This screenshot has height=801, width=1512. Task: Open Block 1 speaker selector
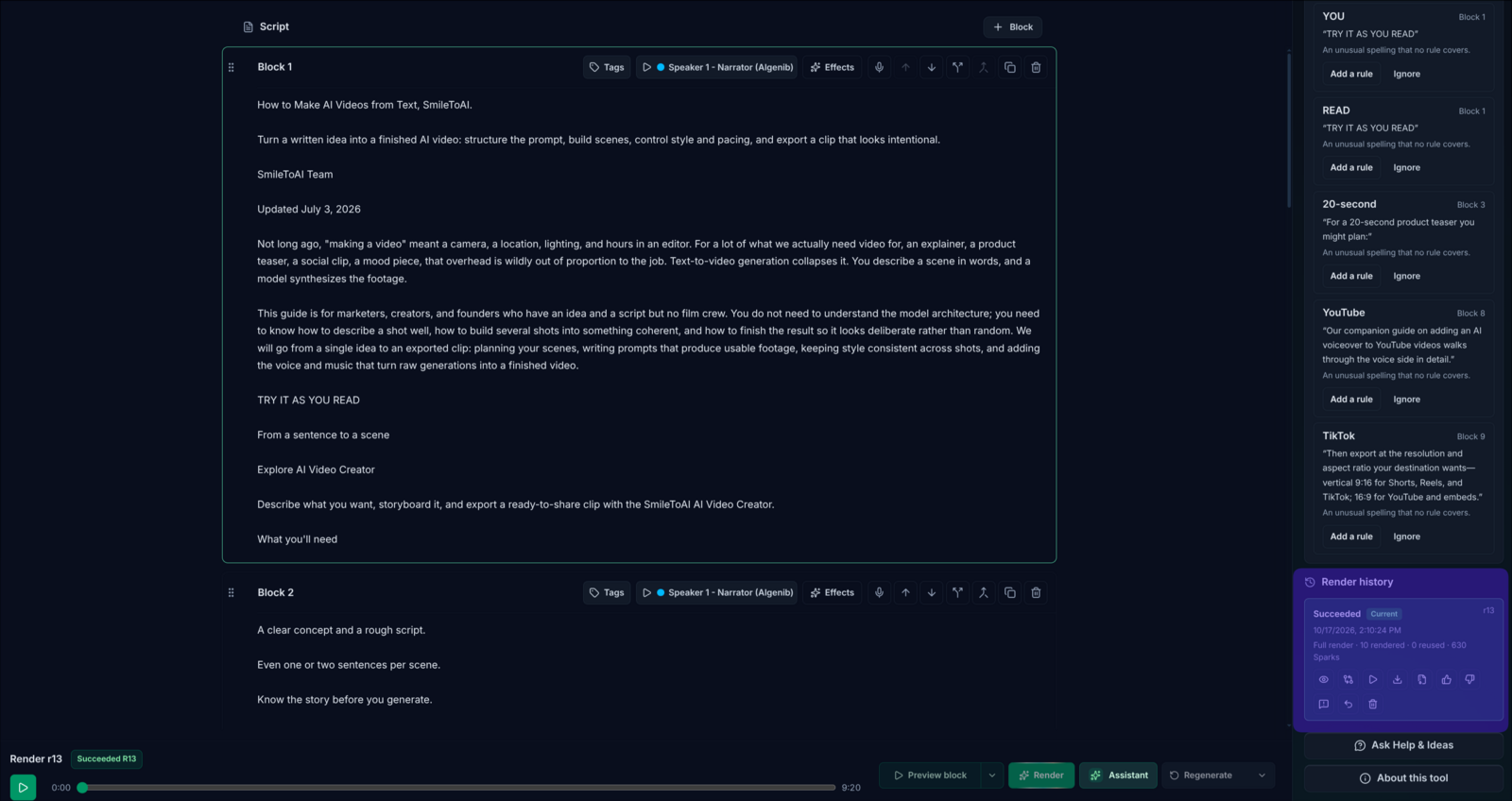(x=716, y=67)
